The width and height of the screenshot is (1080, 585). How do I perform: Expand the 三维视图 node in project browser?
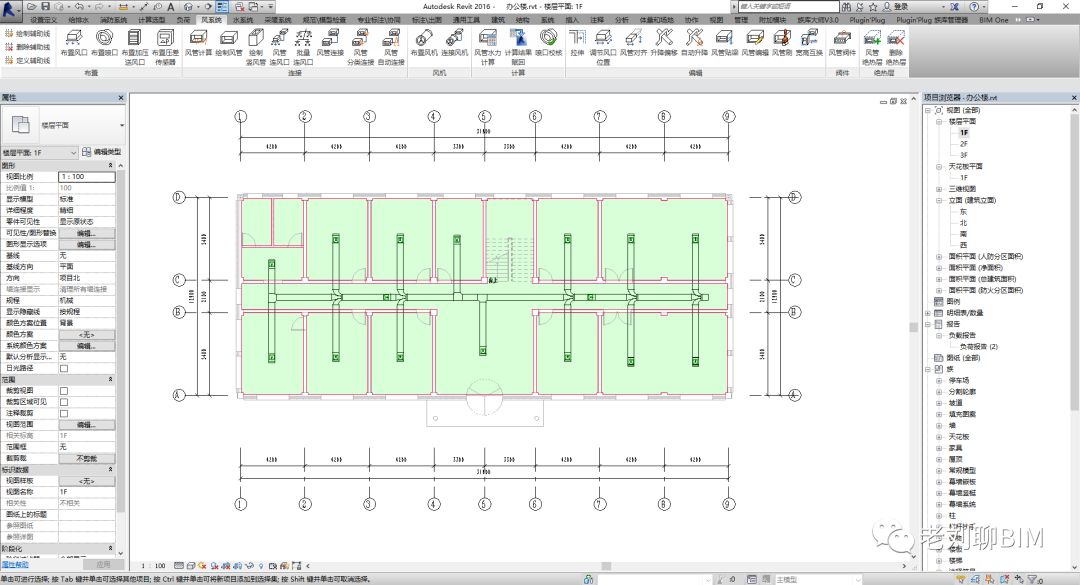[x=938, y=189]
